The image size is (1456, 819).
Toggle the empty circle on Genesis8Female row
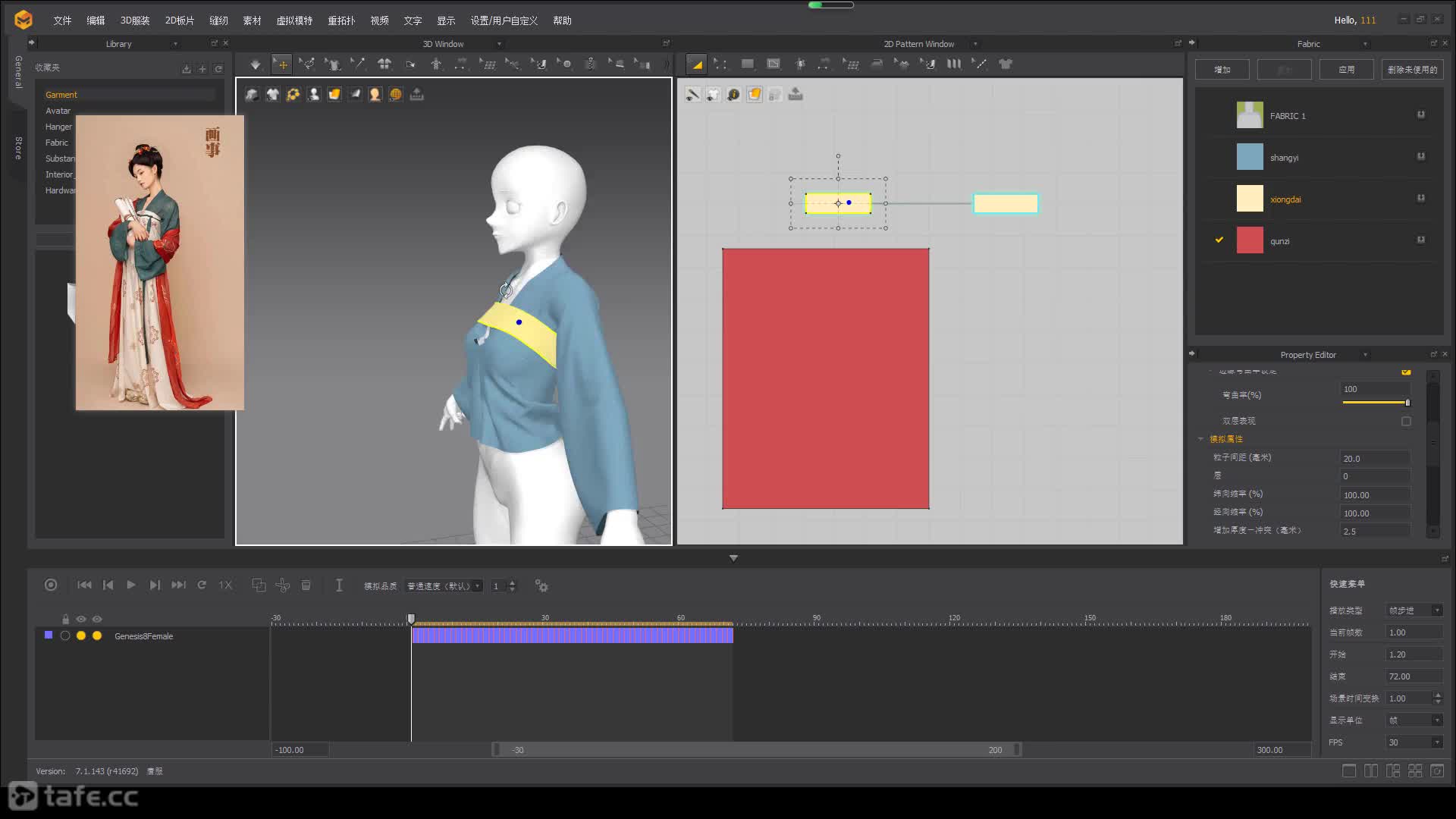65,635
